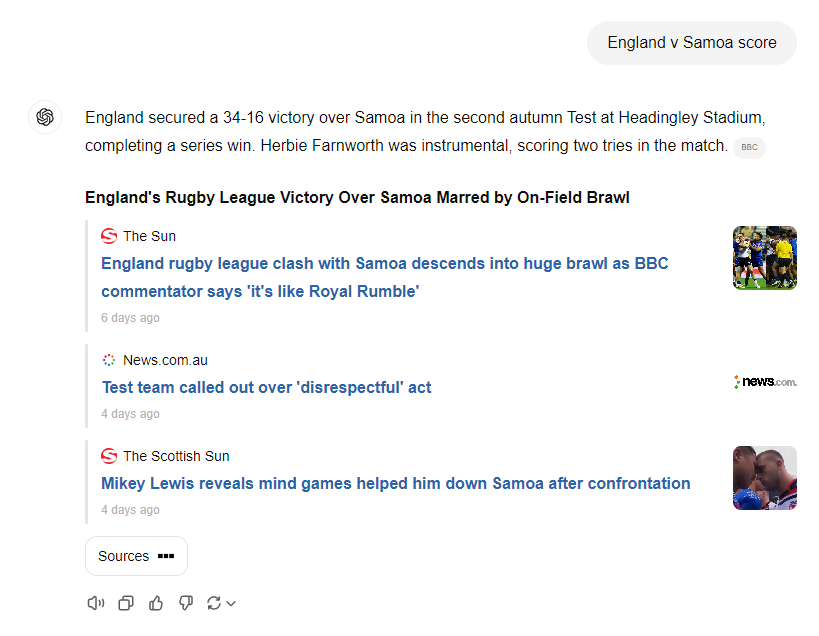Click the regenerate response arrows icon
Screen dimensions: 819x636
213,603
